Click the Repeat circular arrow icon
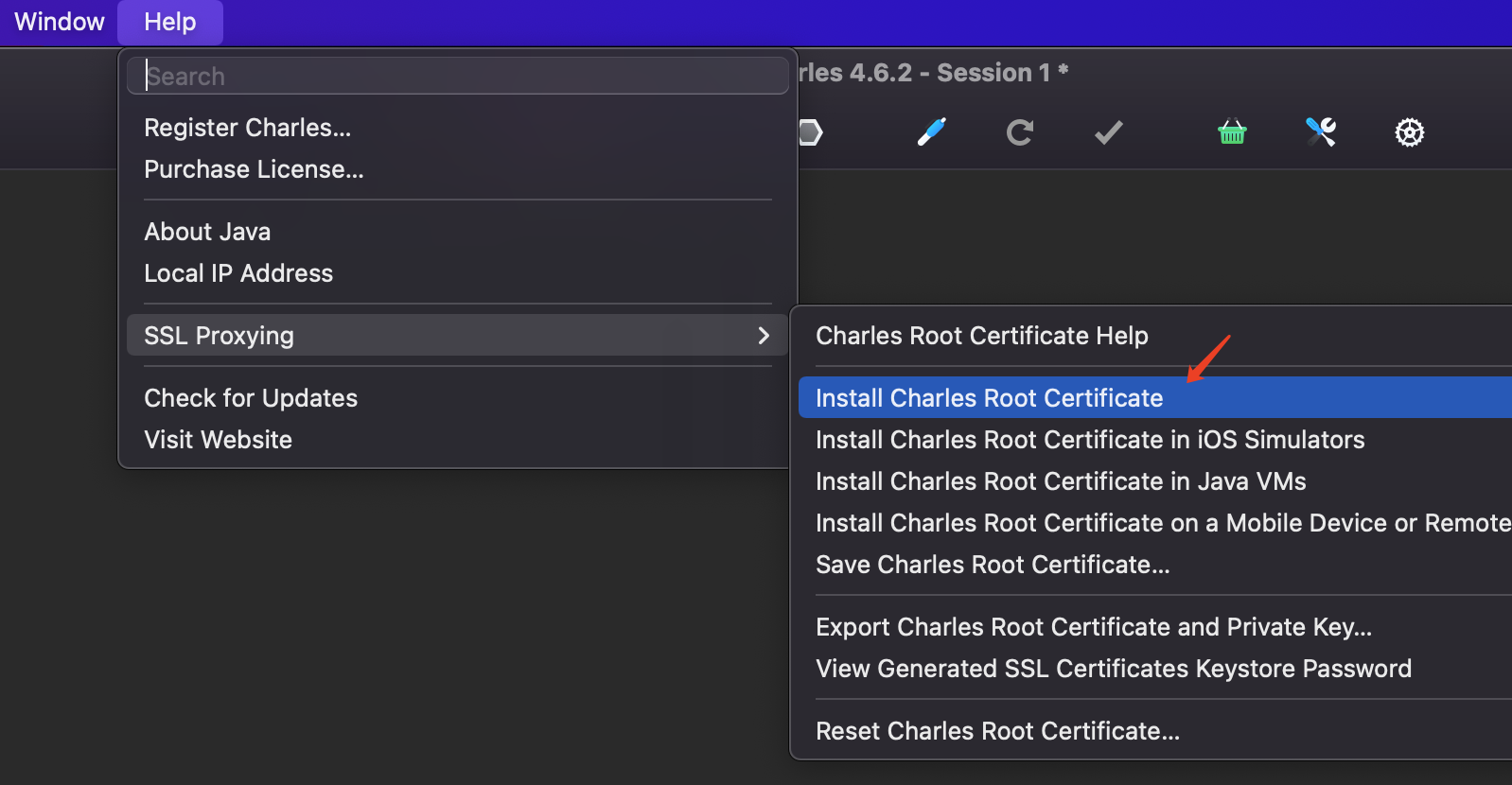1512x785 pixels. 1019,132
